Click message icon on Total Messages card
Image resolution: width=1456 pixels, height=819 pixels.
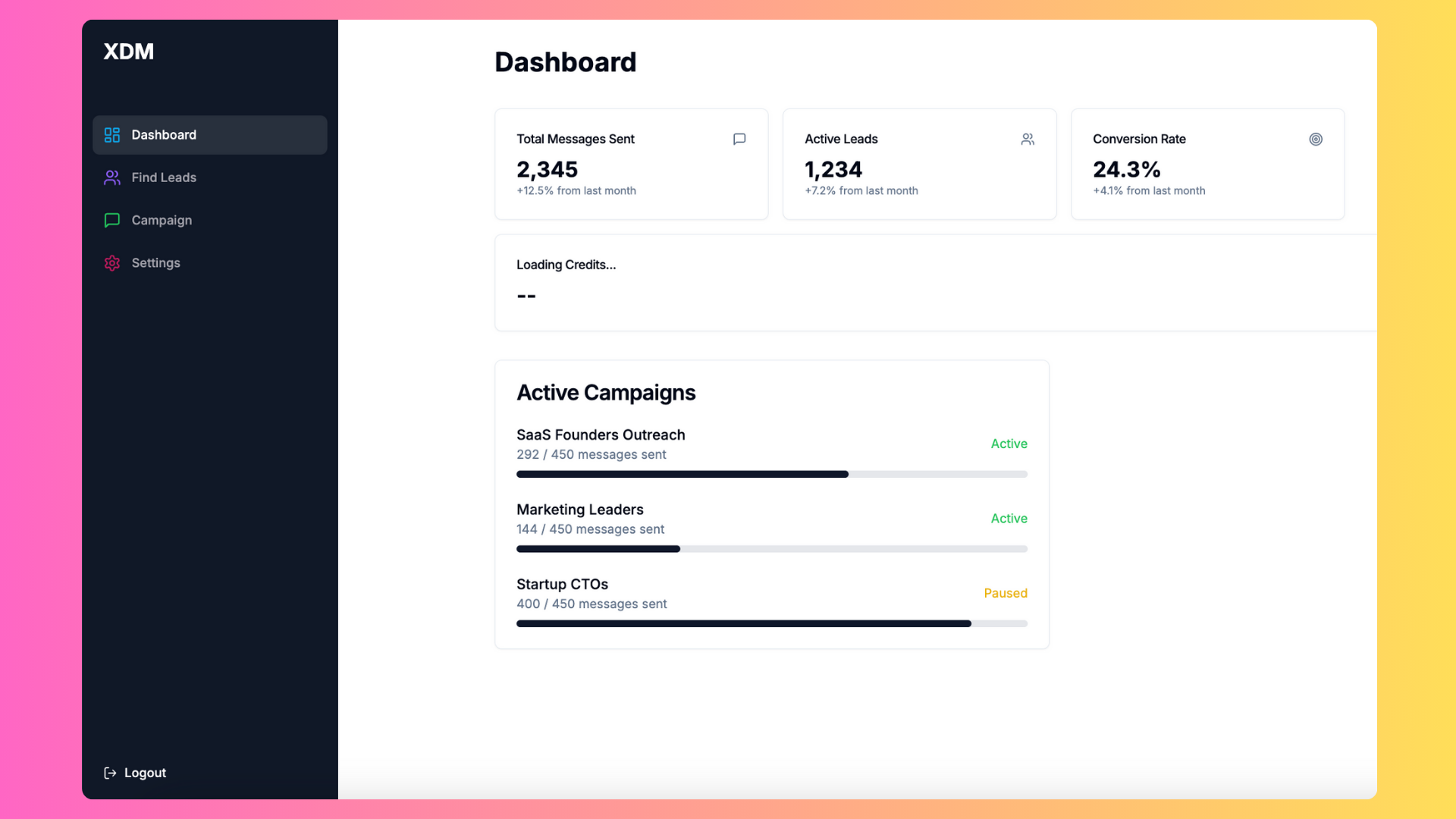click(739, 139)
